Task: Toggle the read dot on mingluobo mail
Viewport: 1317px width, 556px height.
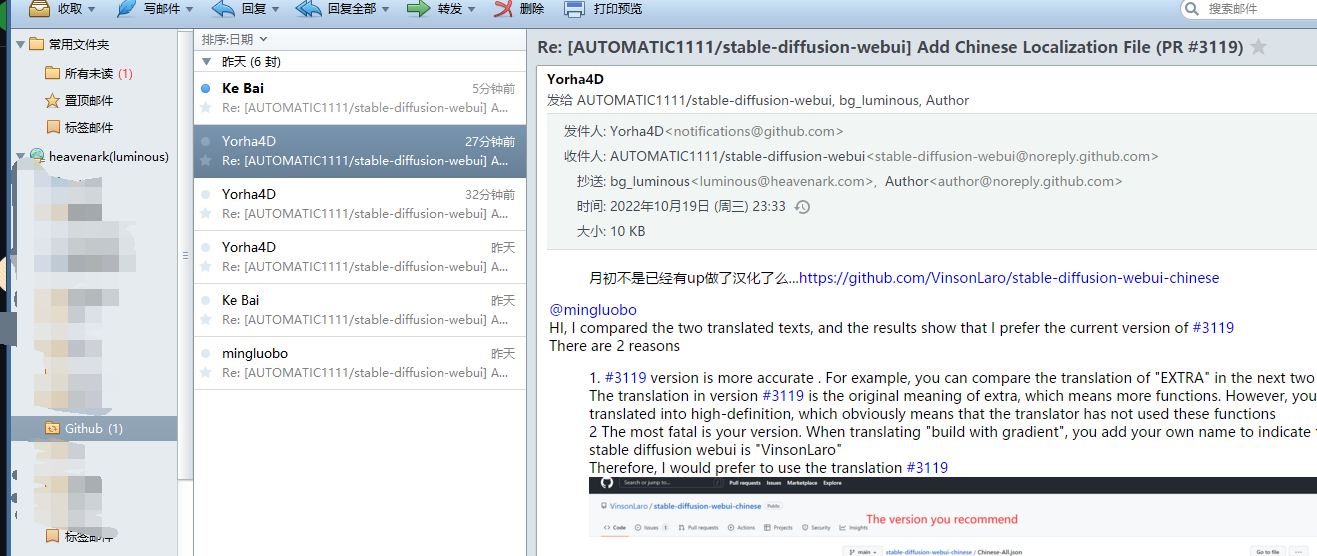Action: [206, 353]
